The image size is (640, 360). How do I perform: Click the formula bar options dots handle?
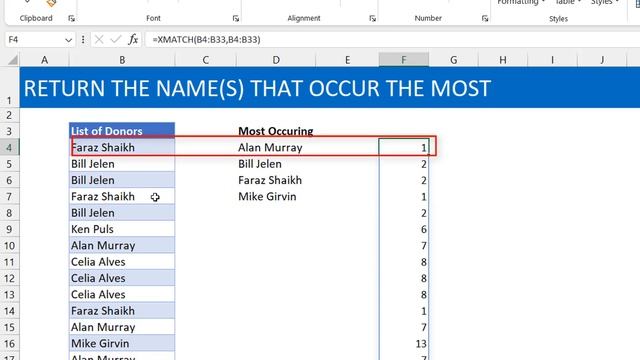coord(83,40)
